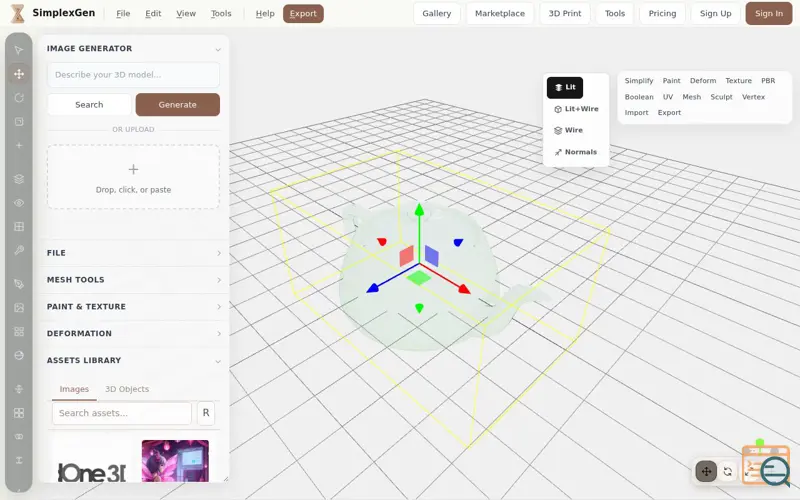Expand the Mesh Tools section
Viewport: 800px width, 500px height.
point(134,280)
